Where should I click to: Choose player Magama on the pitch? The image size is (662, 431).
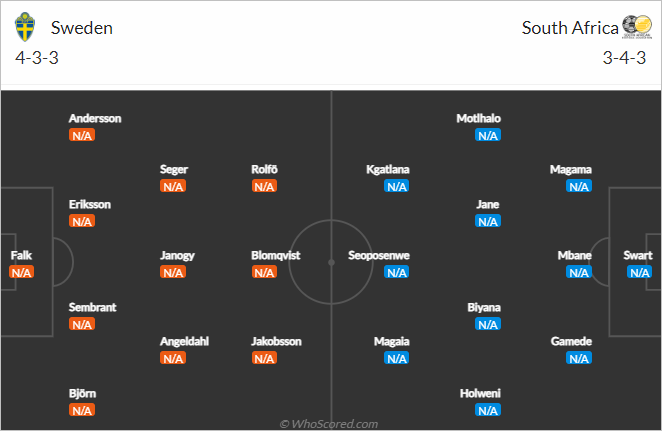[x=571, y=169]
